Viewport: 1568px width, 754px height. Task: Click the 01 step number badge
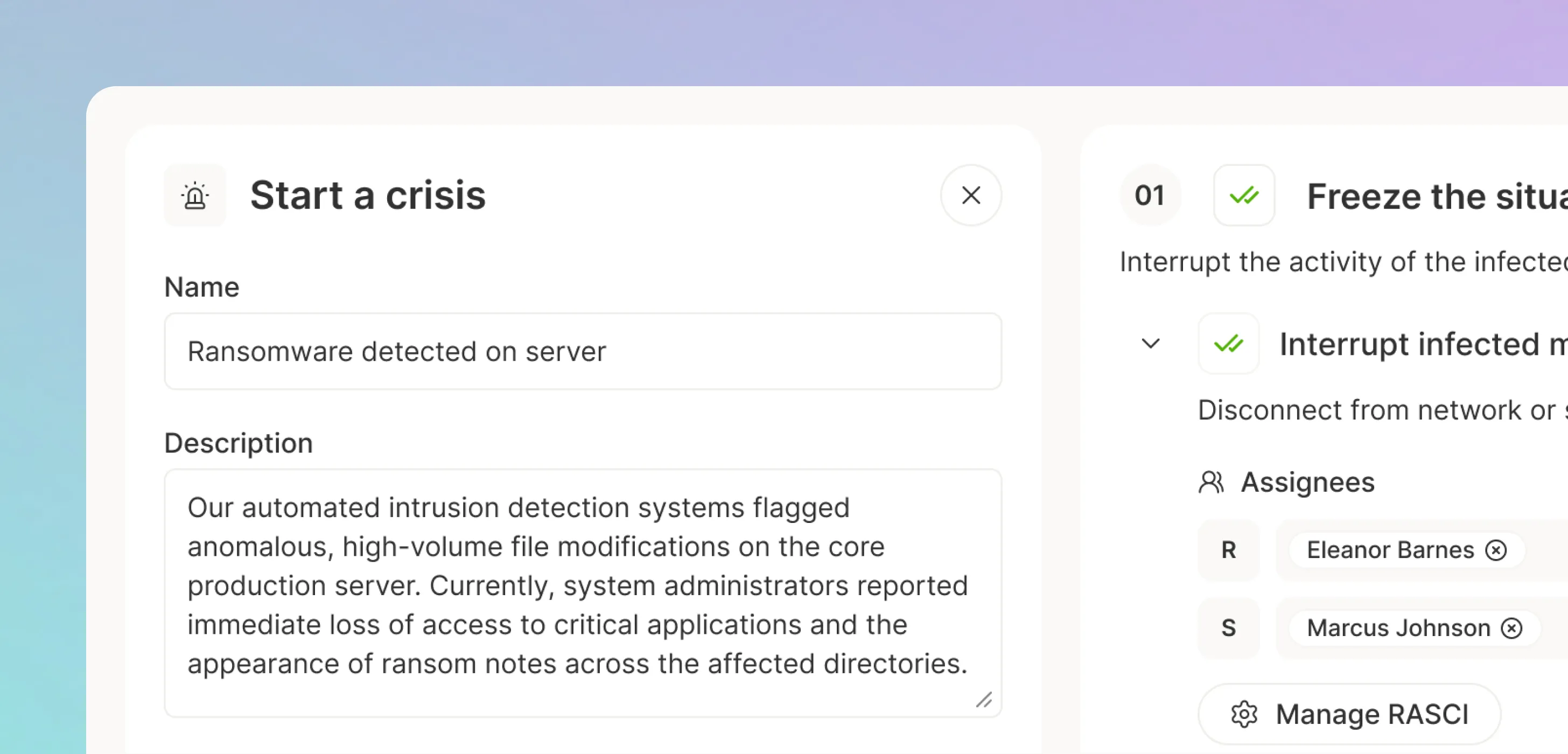pos(1150,196)
